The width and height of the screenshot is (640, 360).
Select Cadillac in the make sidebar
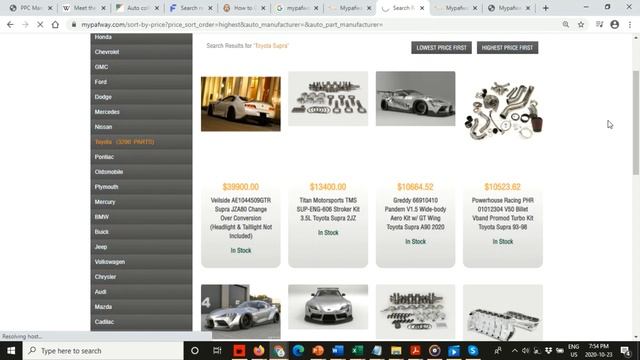pos(141,322)
